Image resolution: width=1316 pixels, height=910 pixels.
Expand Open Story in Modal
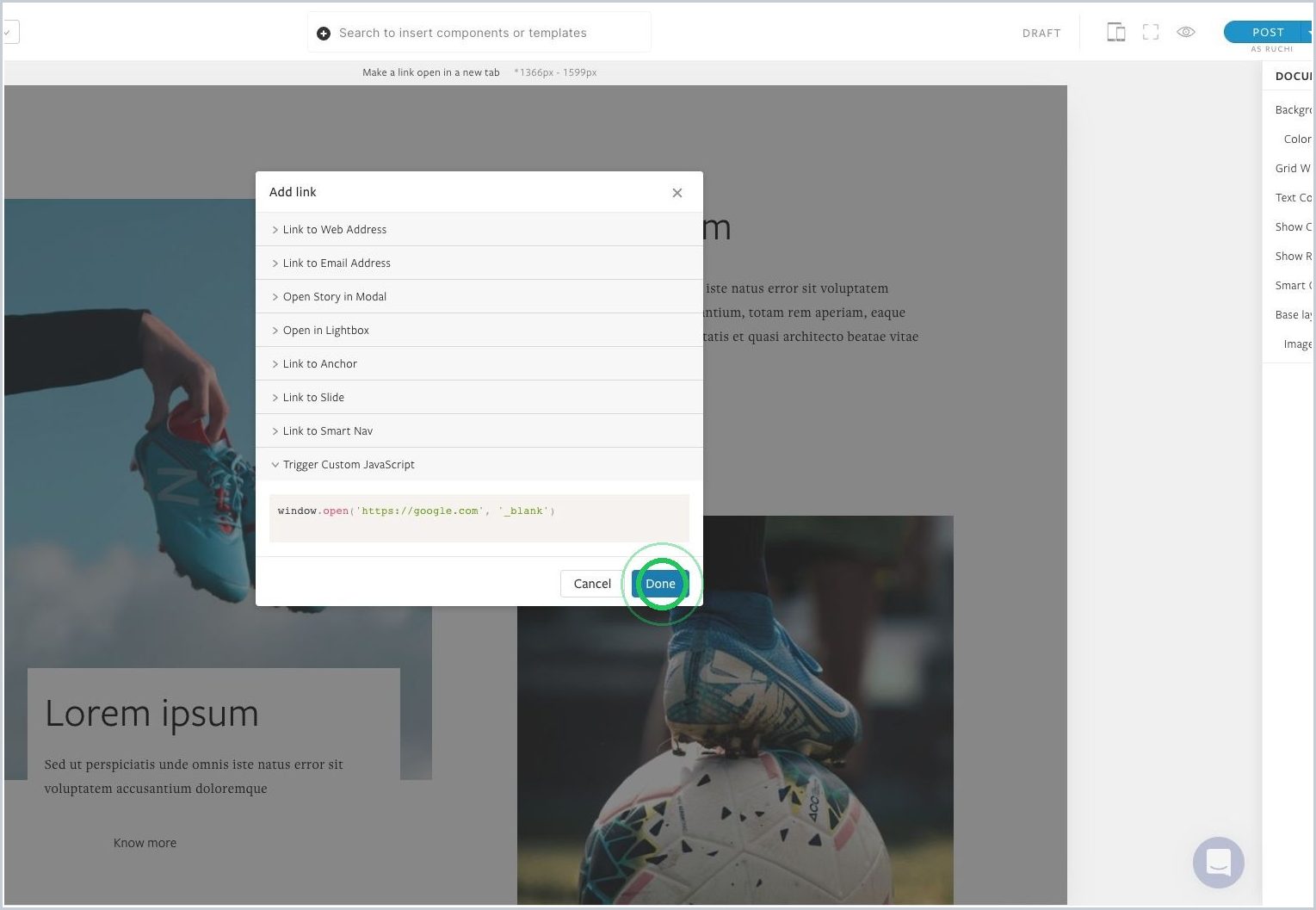(x=479, y=296)
